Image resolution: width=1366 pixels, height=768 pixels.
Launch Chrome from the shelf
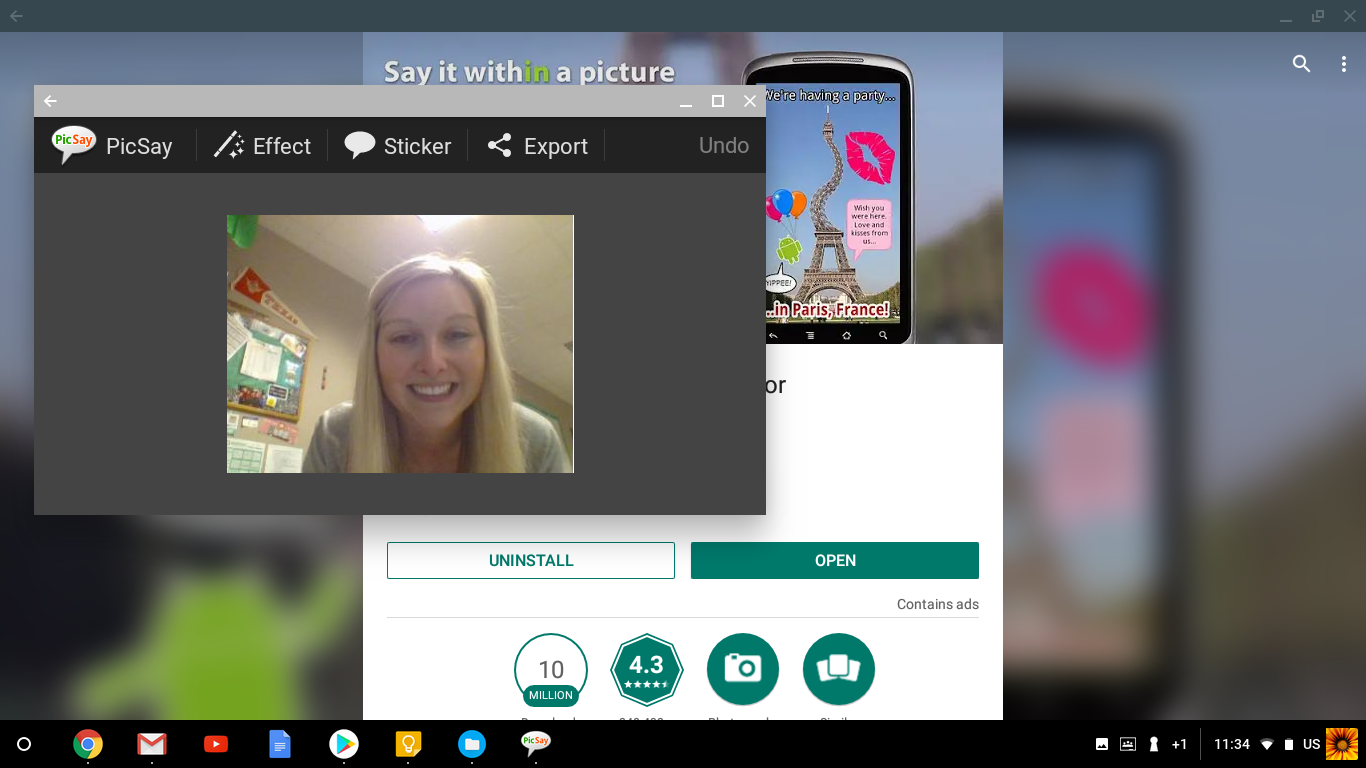coord(88,744)
